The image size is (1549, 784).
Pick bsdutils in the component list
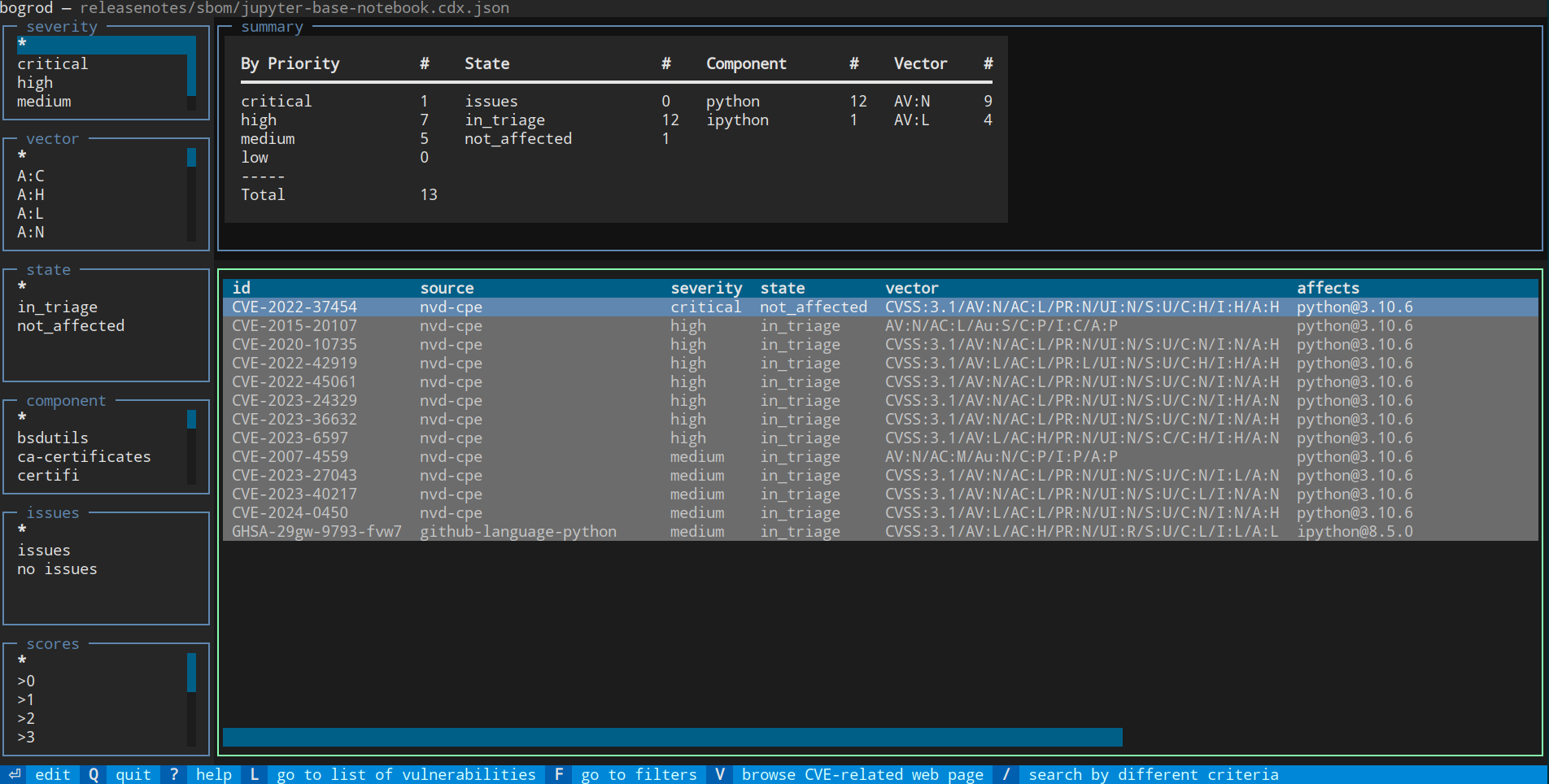(53, 438)
